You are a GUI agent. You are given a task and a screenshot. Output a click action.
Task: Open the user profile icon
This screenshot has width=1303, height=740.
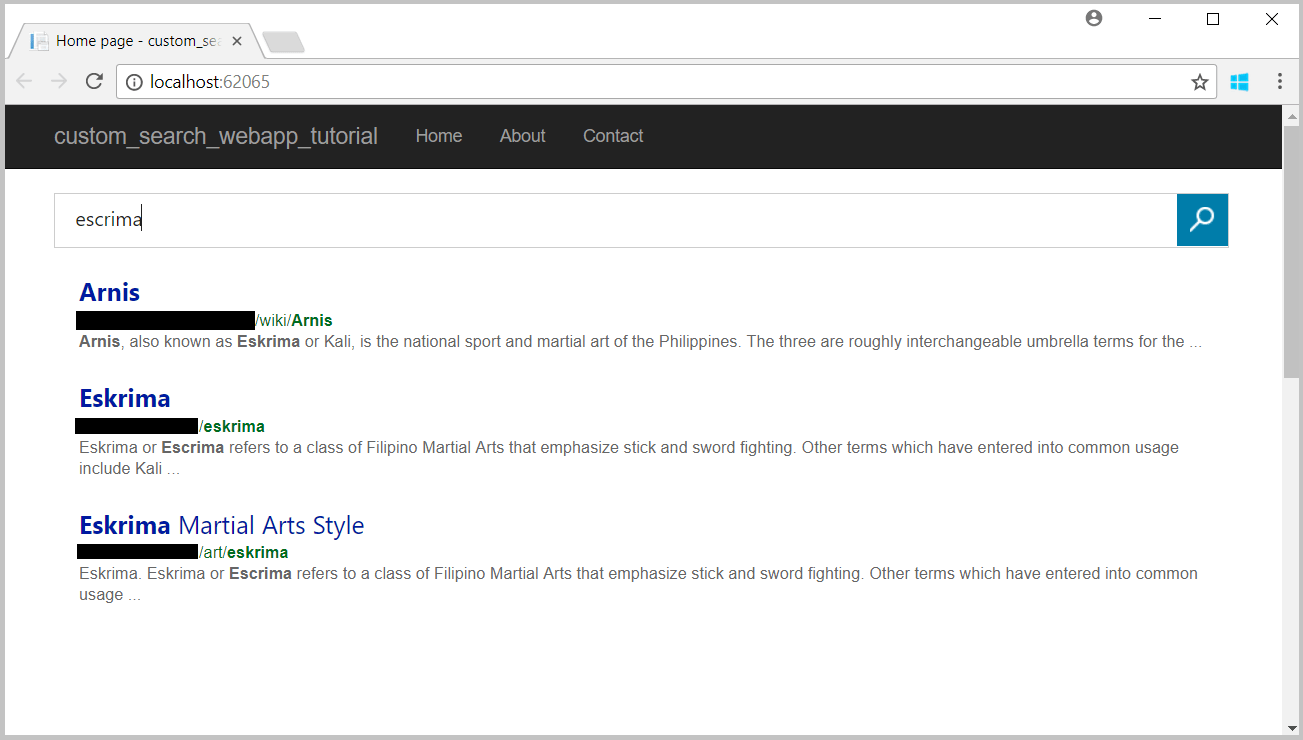tap(1093, 18)
